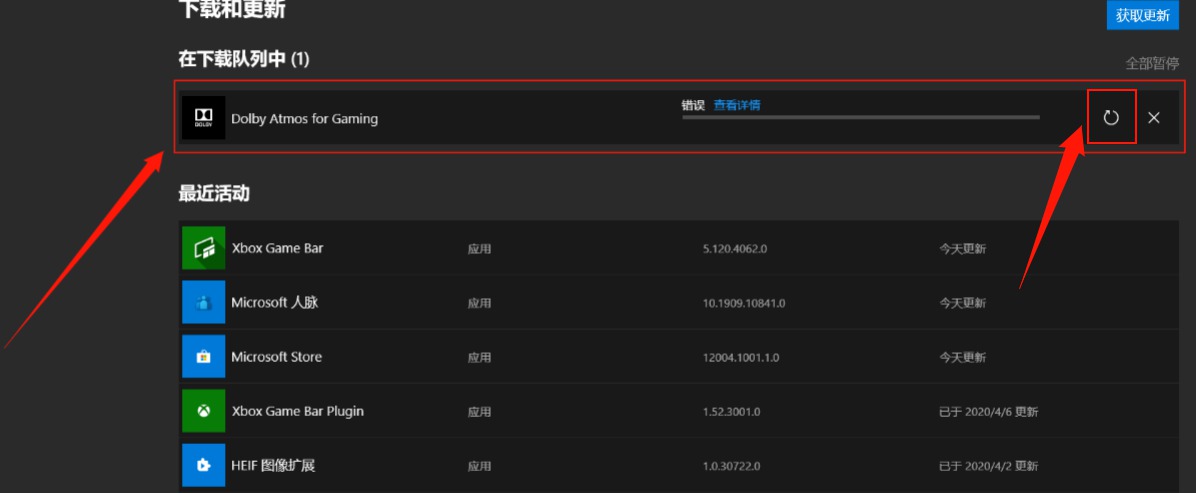Click the HEIF 图像扩展 app icon
Image resolution: width=1196 pixels, height=493 pixels.
pos(204,465)
